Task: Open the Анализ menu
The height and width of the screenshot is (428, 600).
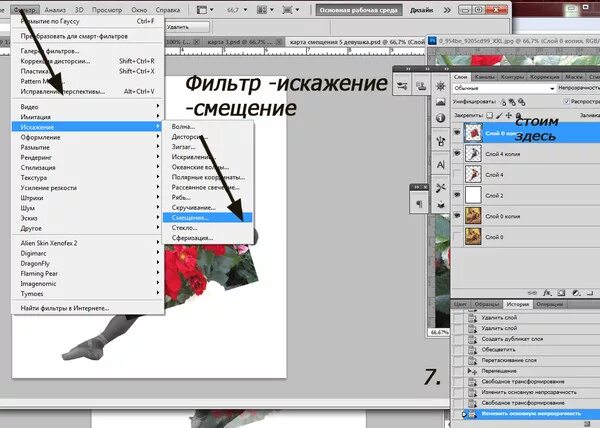Action: point(55,10)
